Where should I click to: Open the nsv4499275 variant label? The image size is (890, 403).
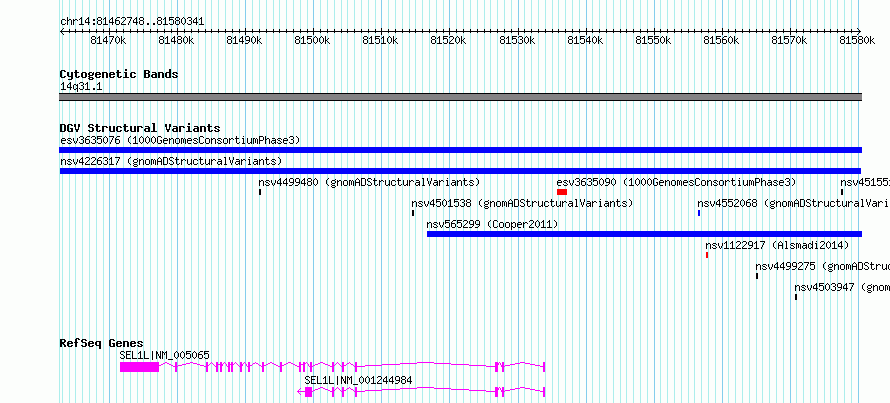coord(822,266)
